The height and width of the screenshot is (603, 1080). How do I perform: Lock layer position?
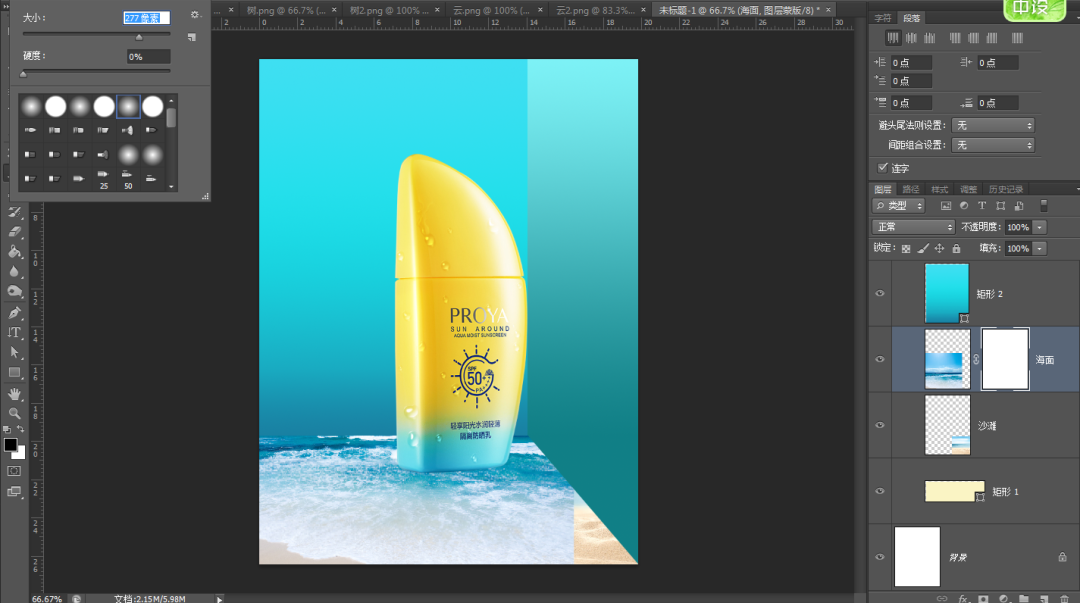click(x=939, y=249)
